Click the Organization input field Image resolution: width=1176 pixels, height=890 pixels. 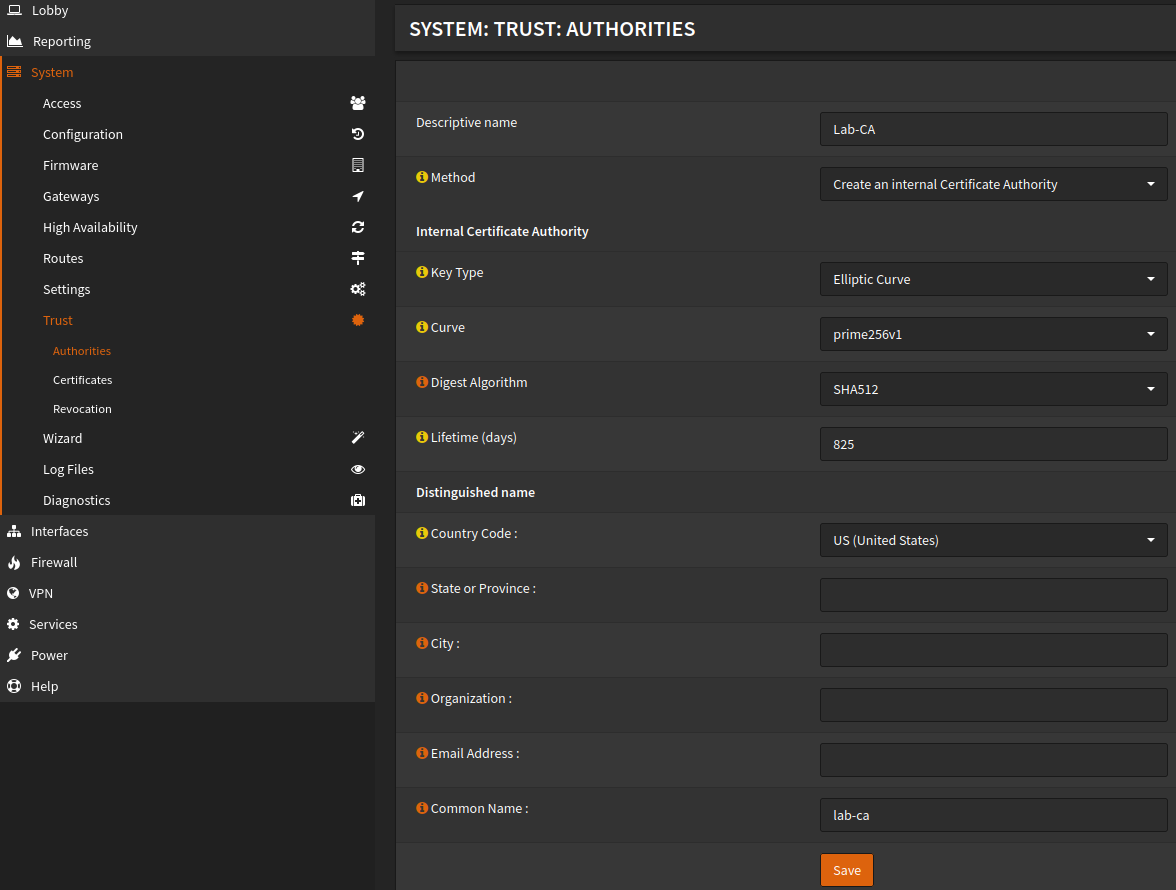993,705
